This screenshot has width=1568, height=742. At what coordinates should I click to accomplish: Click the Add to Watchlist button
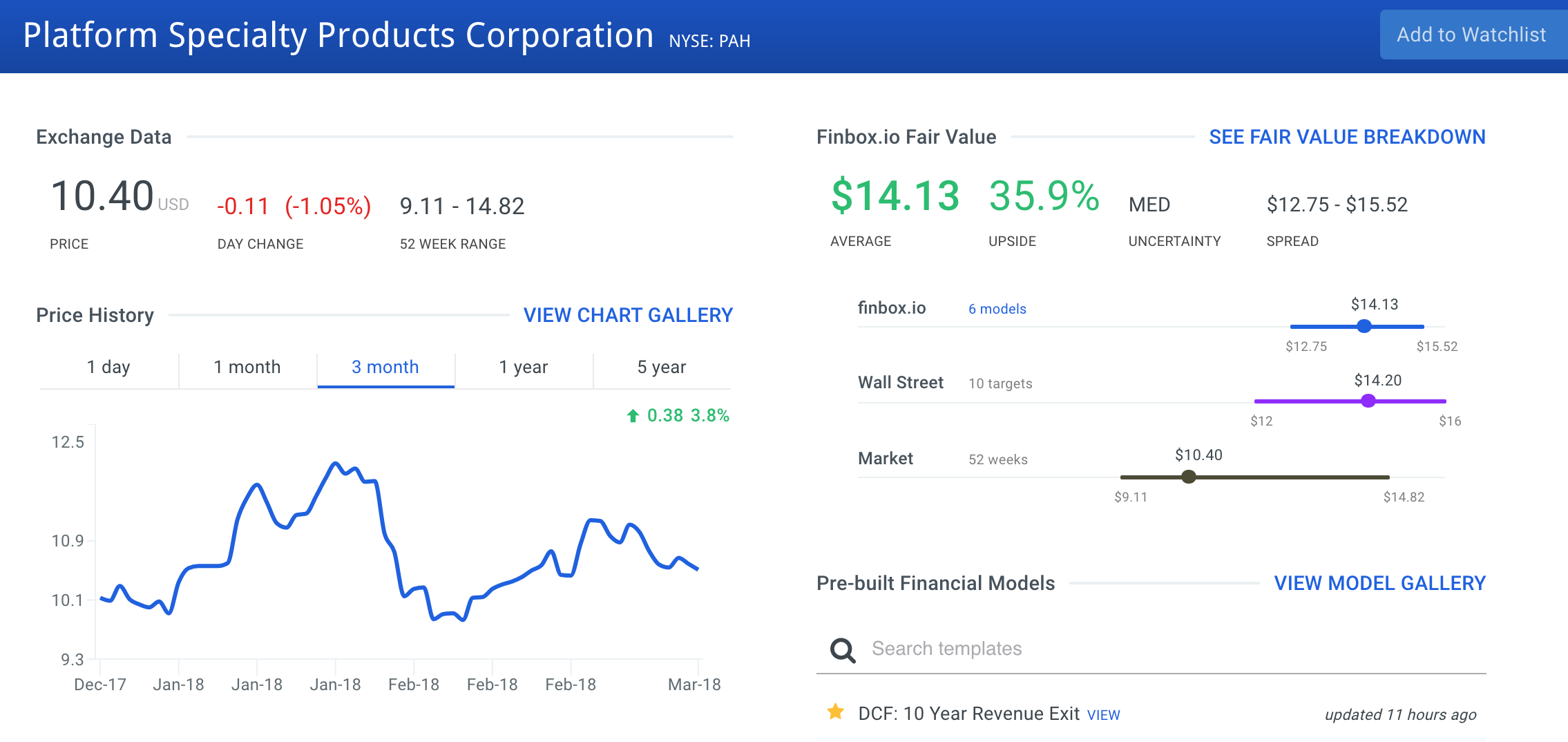pyautogui.click(x=1473, y=35)
